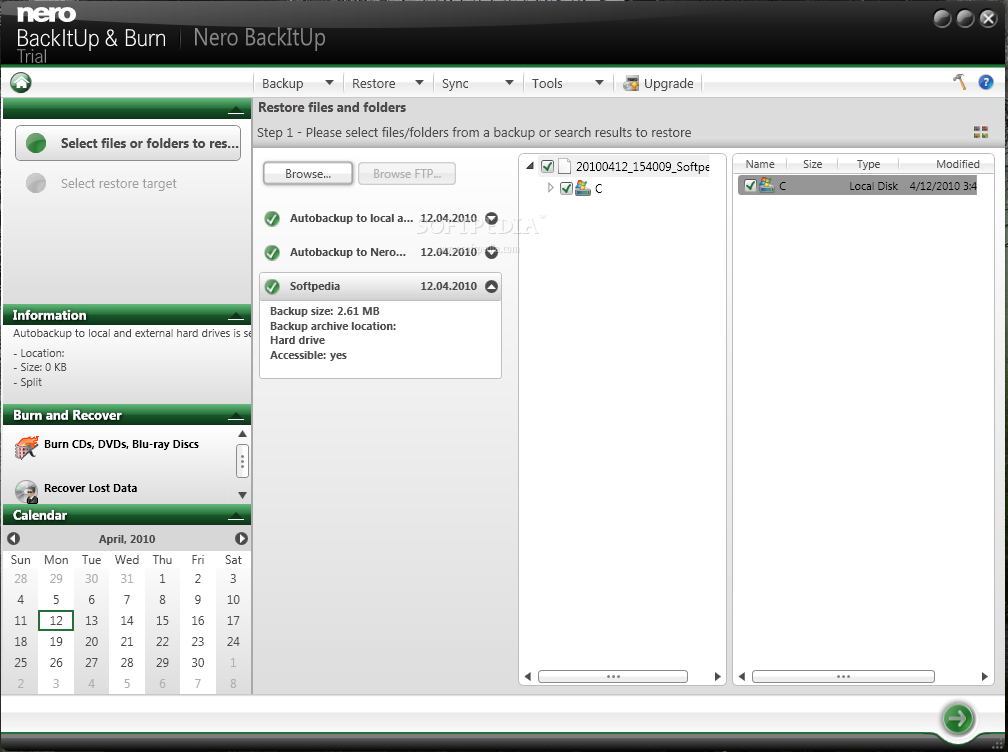Toggle checkbox for C in the file list

pos(750,186)
